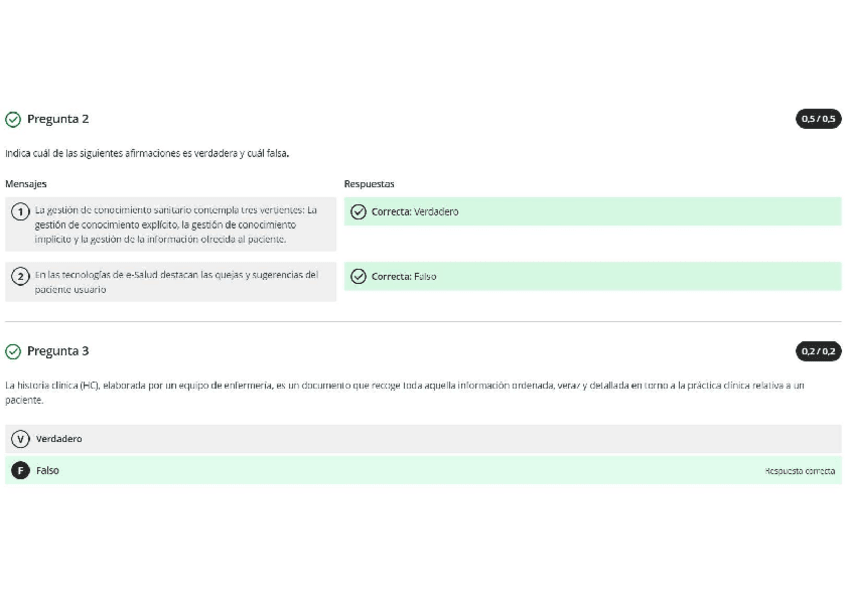Click the 0,2 / 0,2 score badge
This screenshot has width=848, height=599.
[x=818, y=351]
